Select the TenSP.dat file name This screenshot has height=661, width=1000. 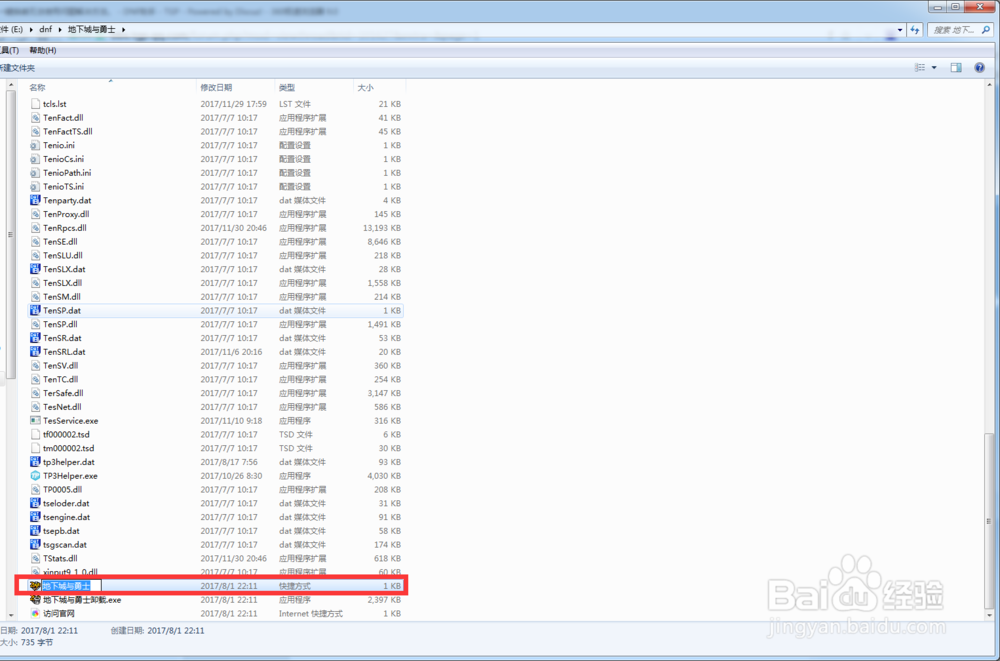62,311
